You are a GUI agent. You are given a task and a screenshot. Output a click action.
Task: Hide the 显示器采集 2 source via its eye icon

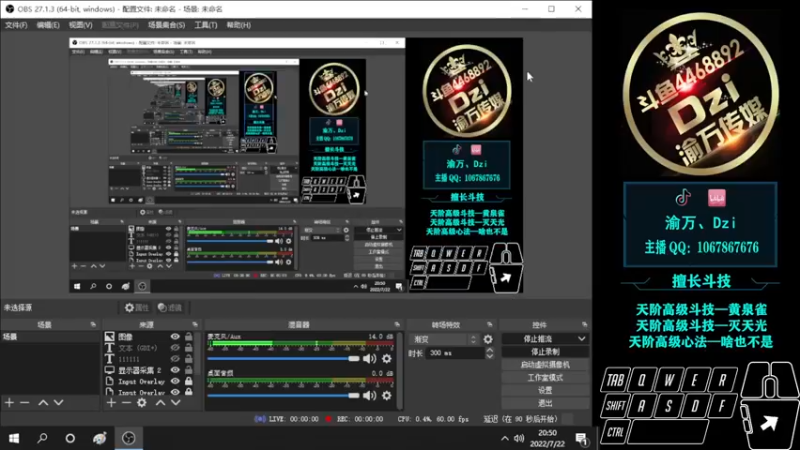pos(175,370)
